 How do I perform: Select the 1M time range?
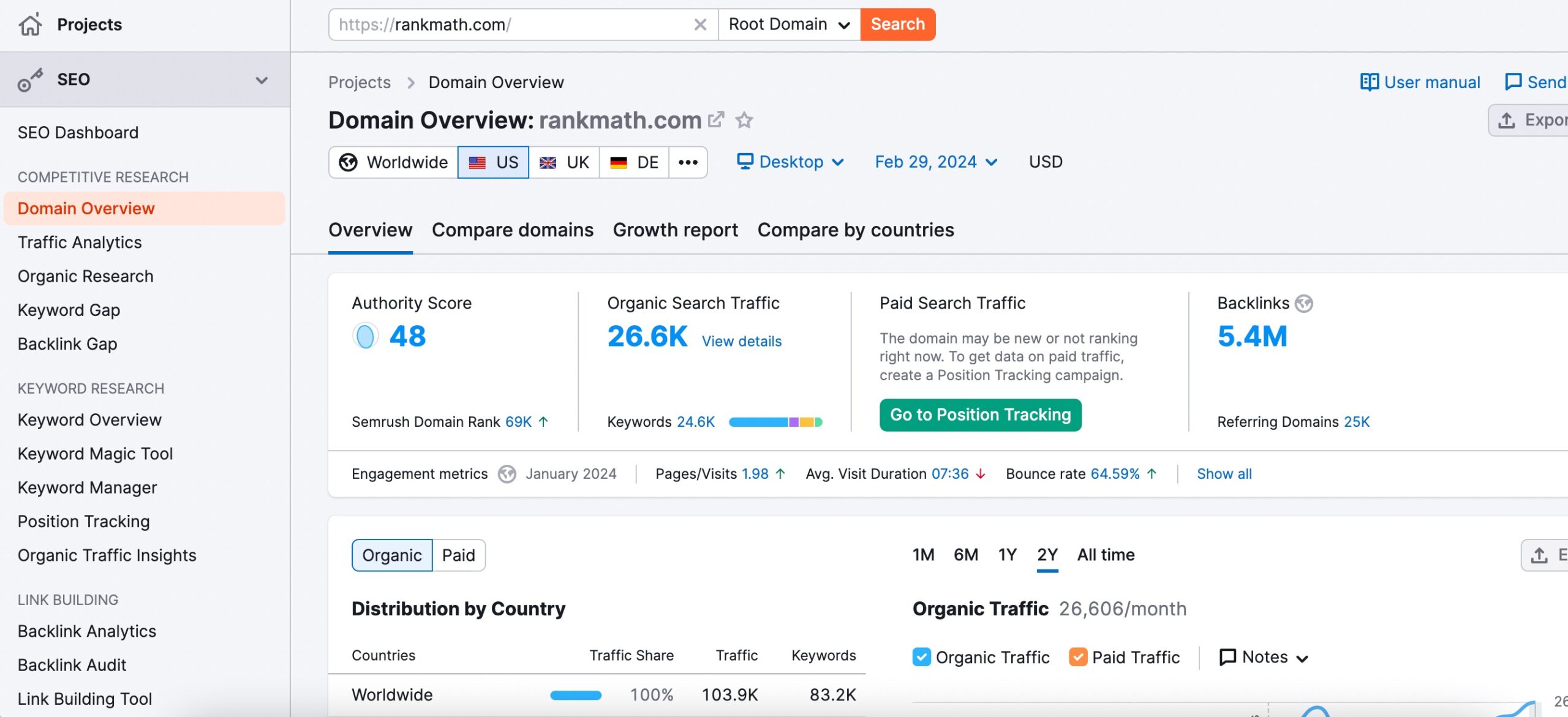(923, 555)
